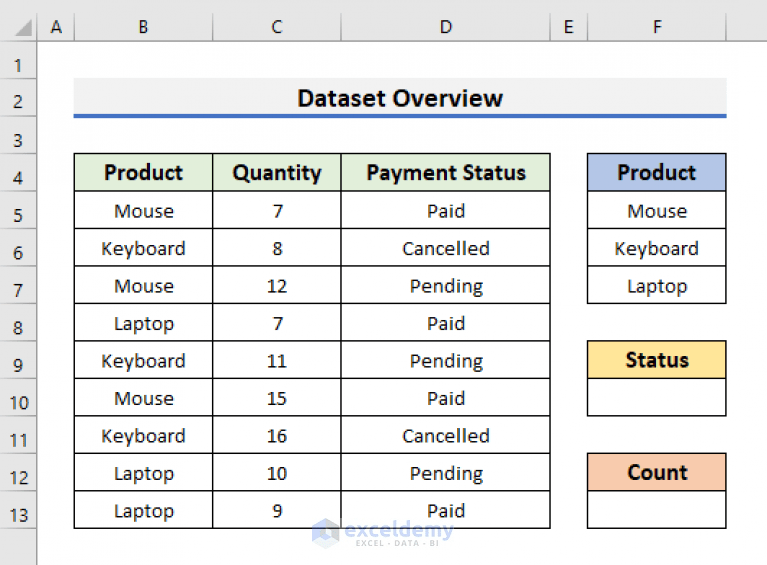Click quantity 9 in row 13
767x565 pixels.
tap(277, 510)
